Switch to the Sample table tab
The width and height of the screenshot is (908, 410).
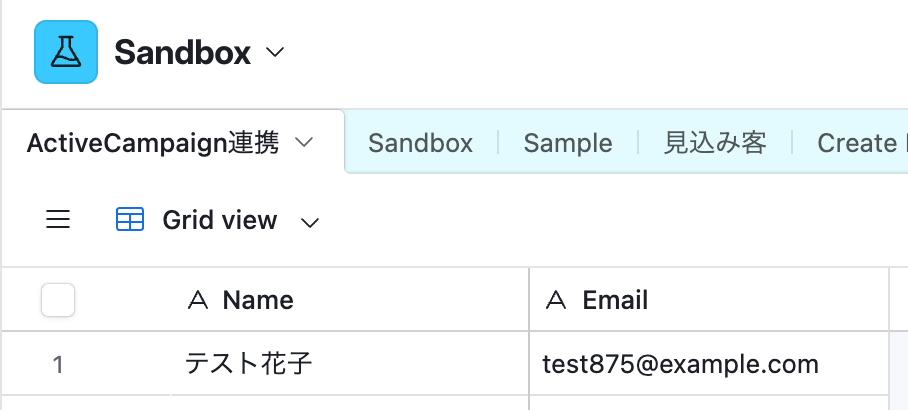tap(567, 143)
